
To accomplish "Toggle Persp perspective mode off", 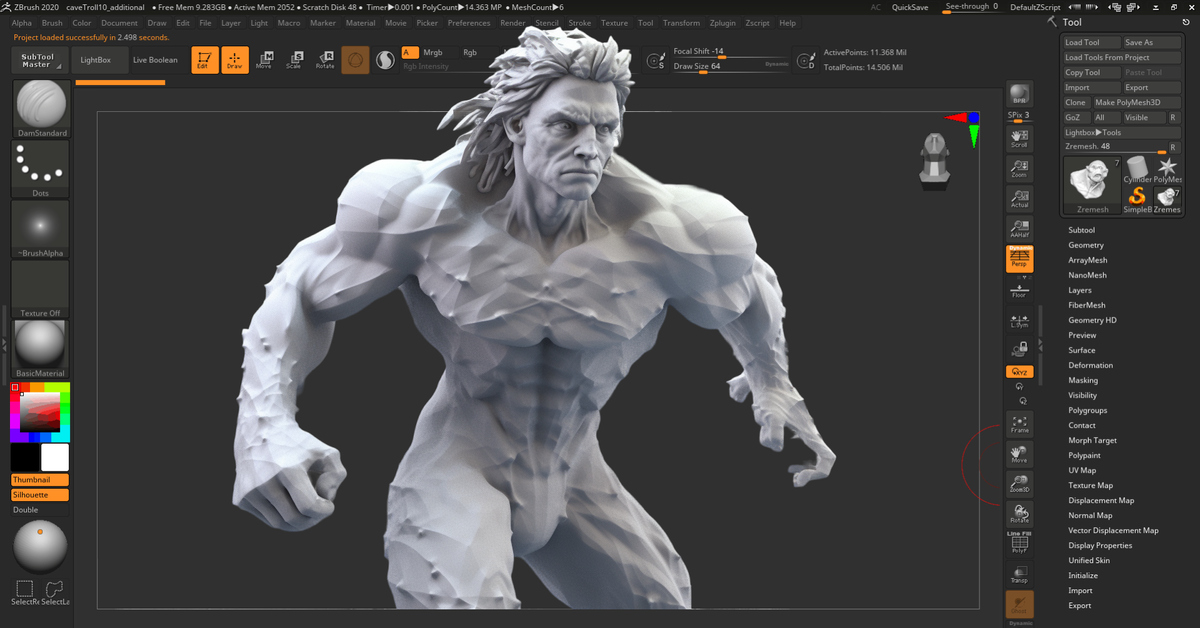I will pos(1019,259).
